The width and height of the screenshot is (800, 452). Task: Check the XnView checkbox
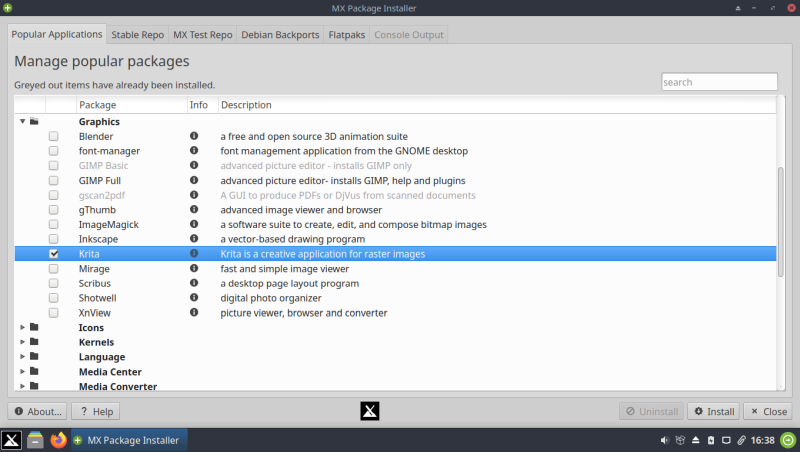[x=54, y=312]
